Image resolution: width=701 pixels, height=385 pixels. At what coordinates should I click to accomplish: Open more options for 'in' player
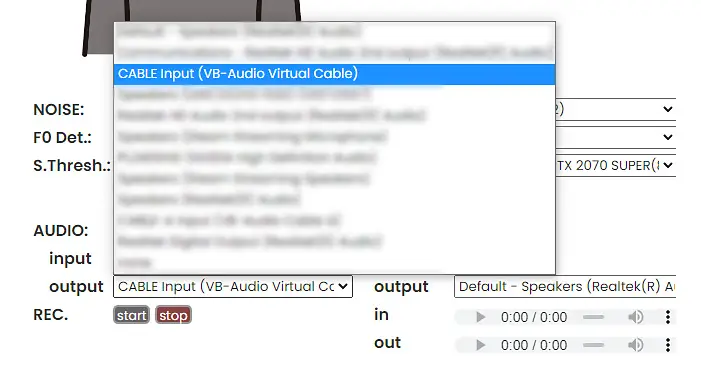click(668, 317)
